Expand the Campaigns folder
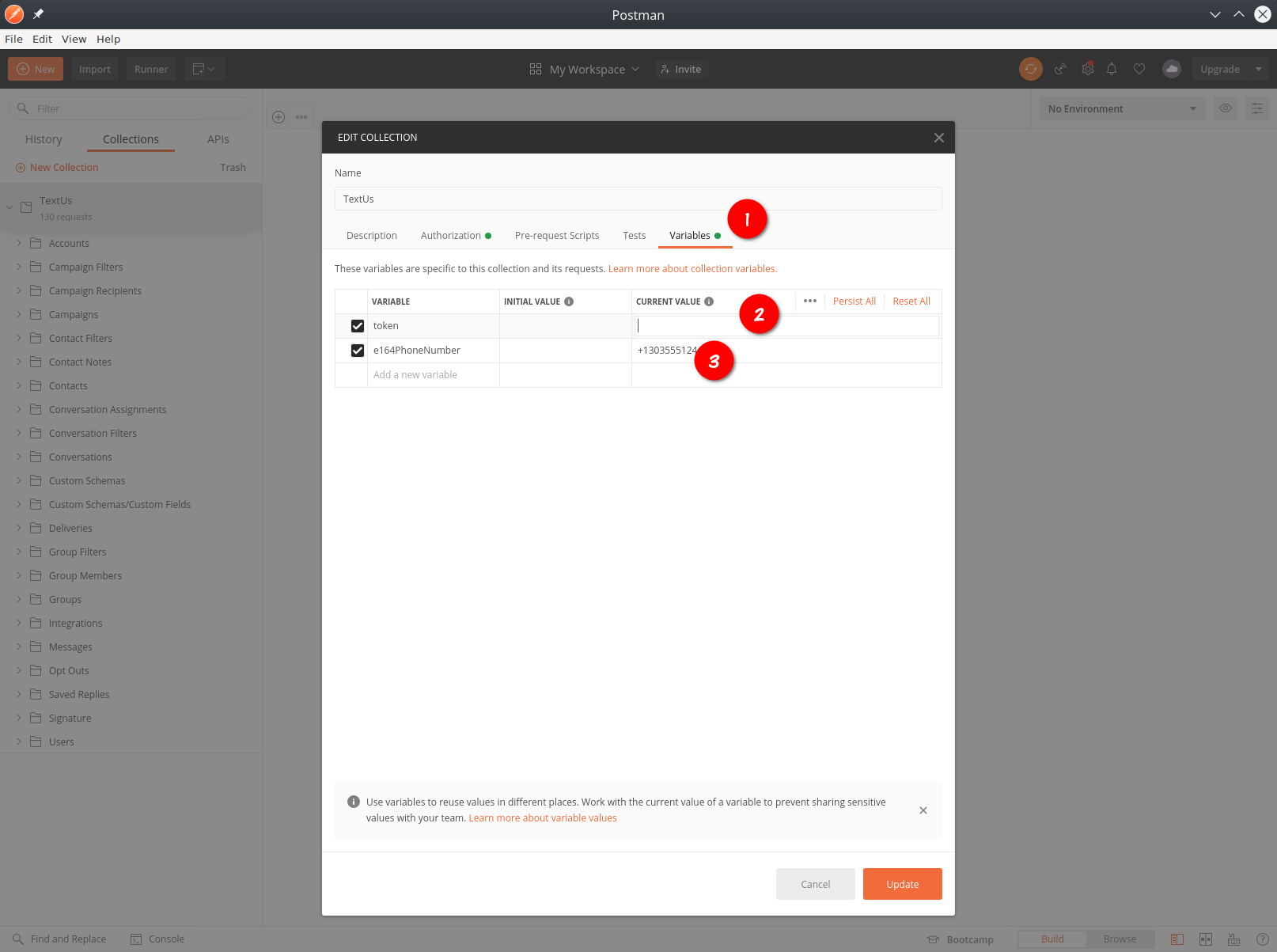Screen dimensions: 1277x952 point(19,314)
